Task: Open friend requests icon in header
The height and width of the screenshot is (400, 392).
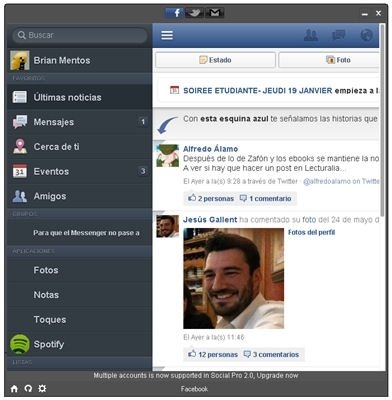Action: point(311,35)
